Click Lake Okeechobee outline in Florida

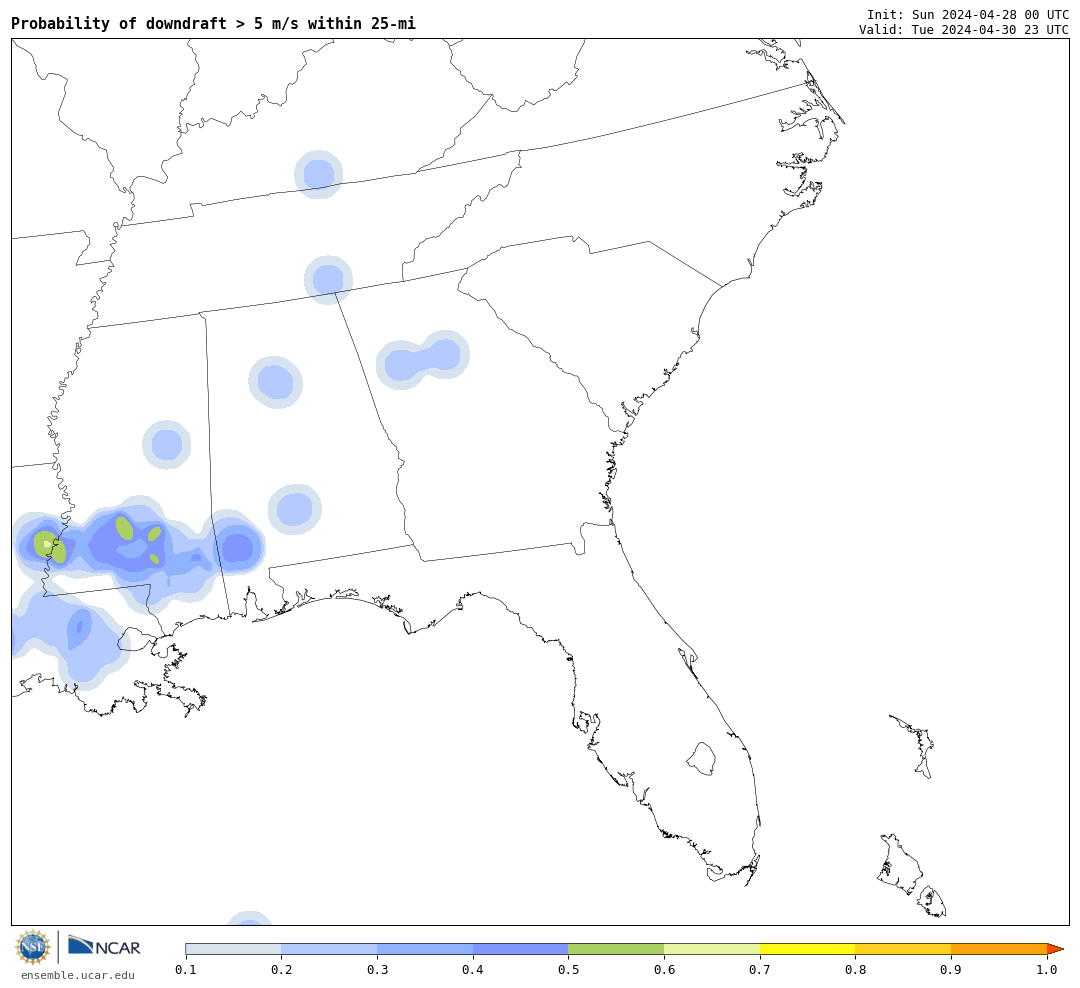(x=701, y=759)
